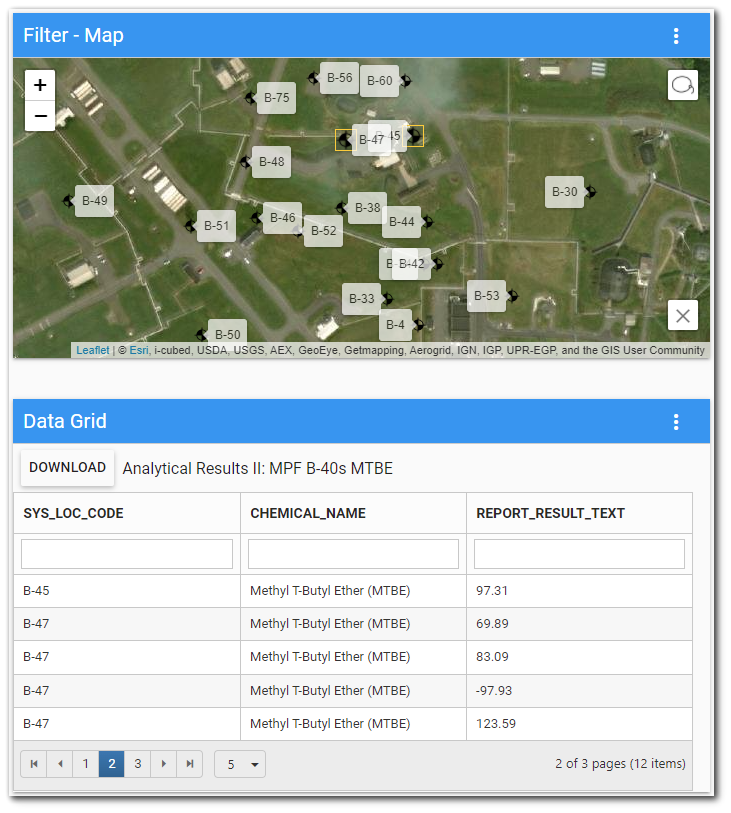The image size is (731, 813).
Task: Select the B-30 location marker
Action: (591, 192)
